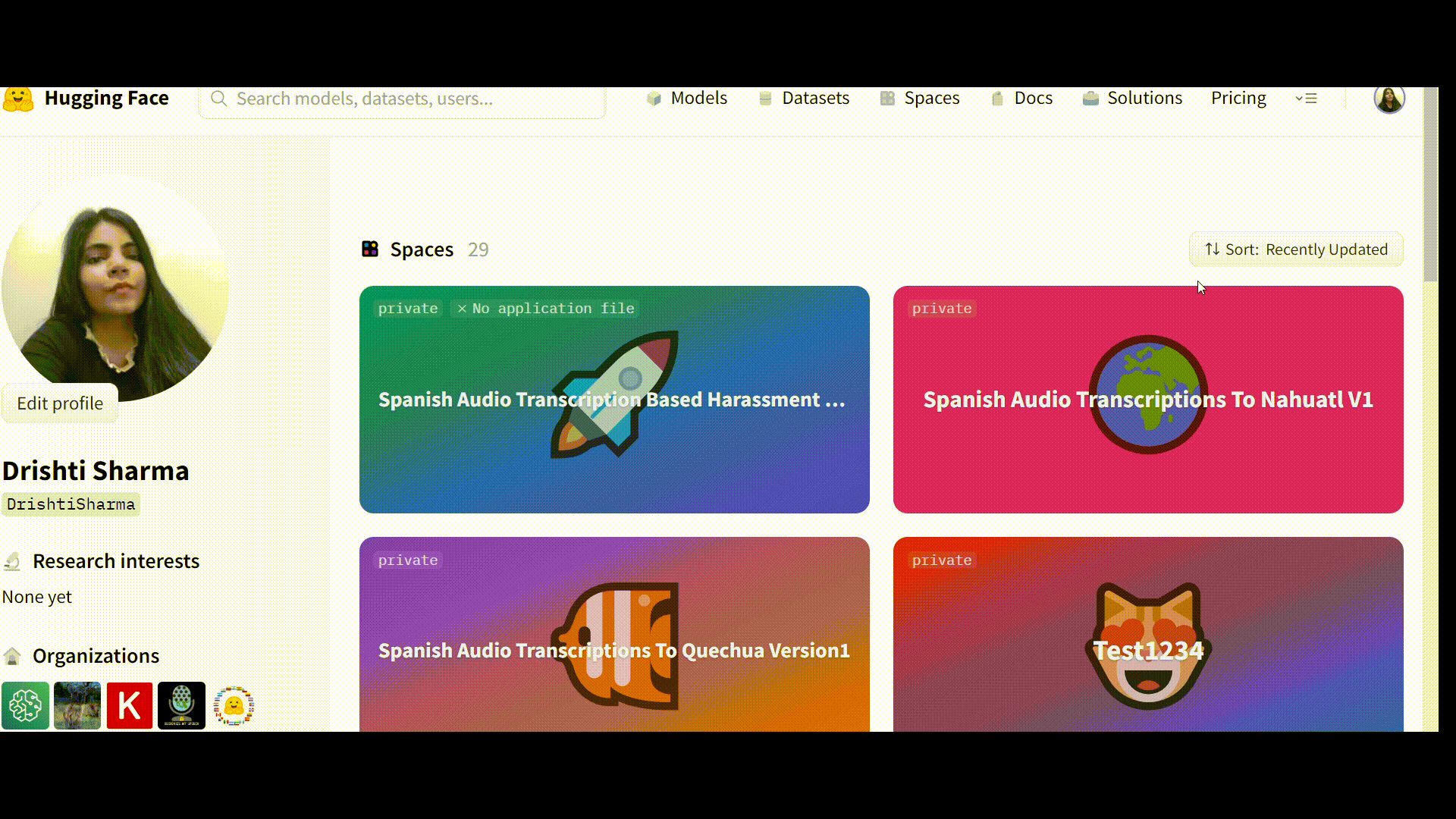The width and height of the screenshot is (1456, 819).
Task: Select the Spaces grid icon in navbar
Action: pos(886,98)
